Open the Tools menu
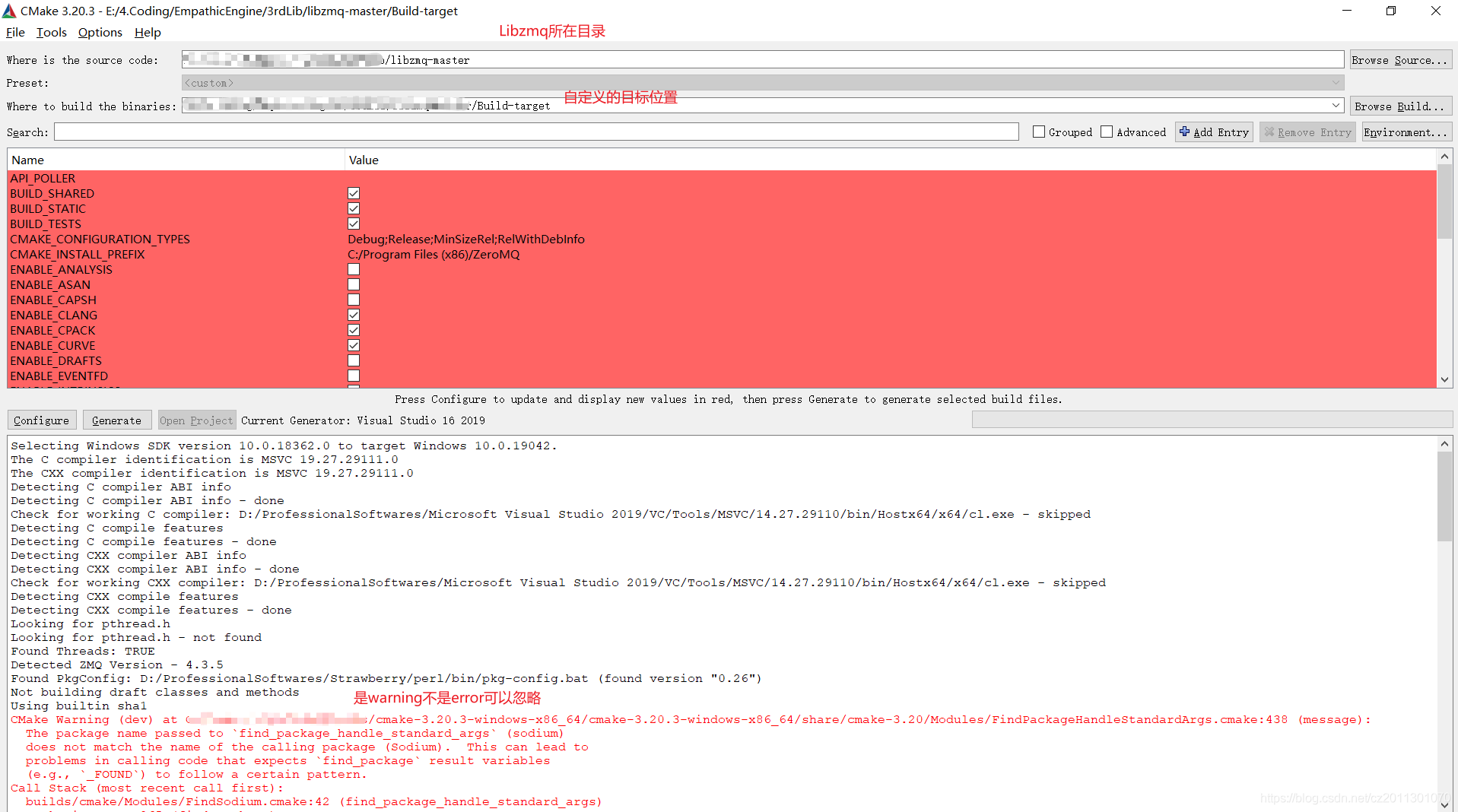The image size is (1458, 812). pos(51,32)
